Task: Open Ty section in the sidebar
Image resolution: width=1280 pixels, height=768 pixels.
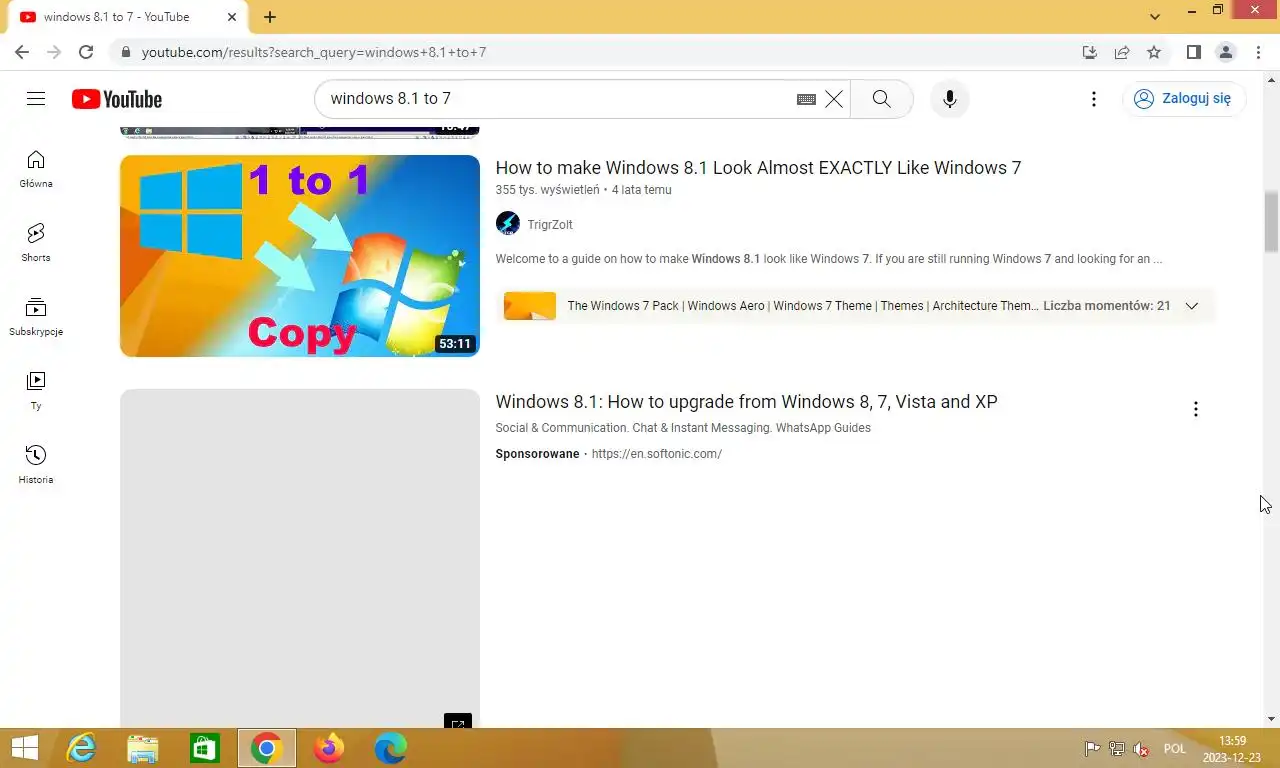Action: tap(36, 391)
